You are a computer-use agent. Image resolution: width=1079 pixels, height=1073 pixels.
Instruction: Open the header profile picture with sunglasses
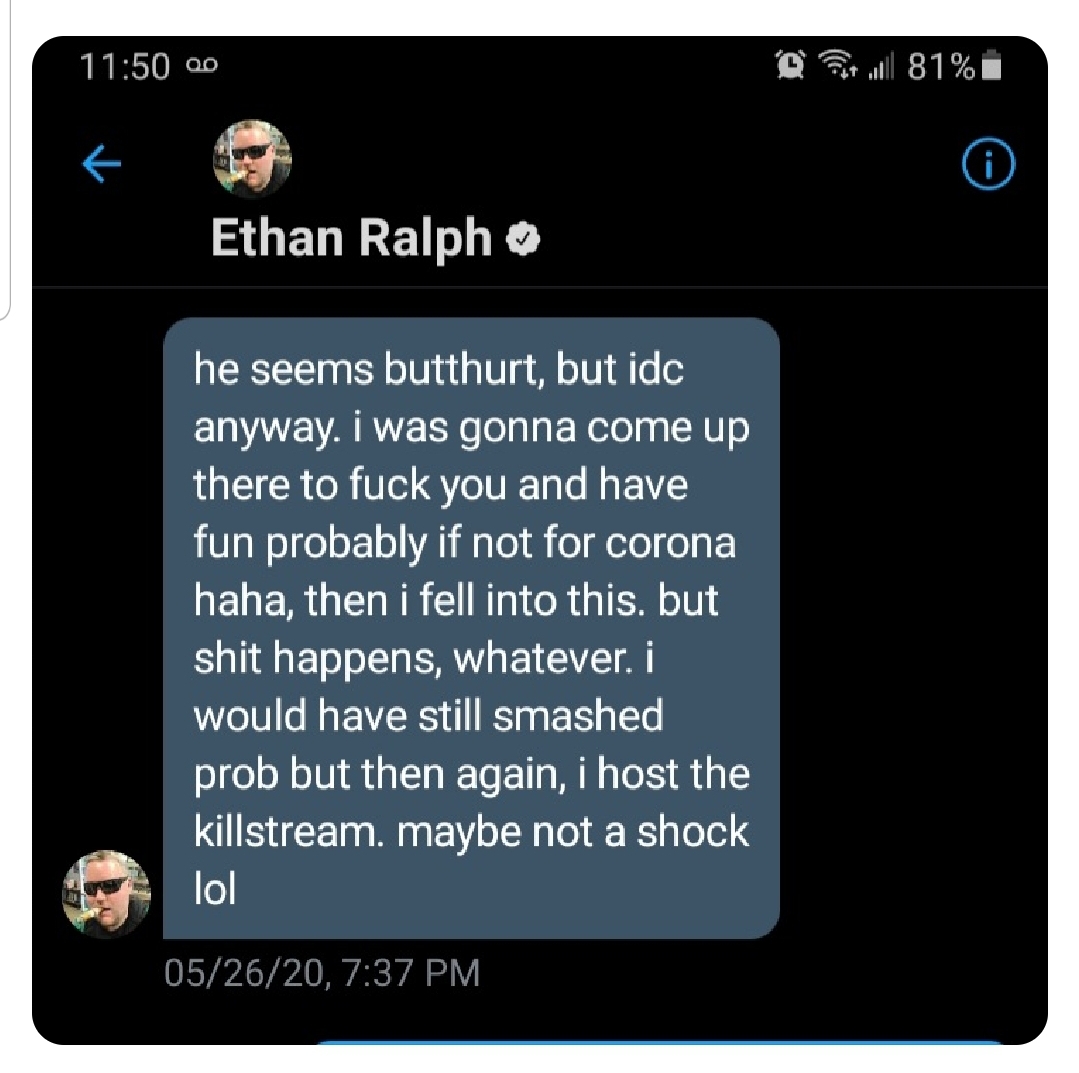click(253, 159)
